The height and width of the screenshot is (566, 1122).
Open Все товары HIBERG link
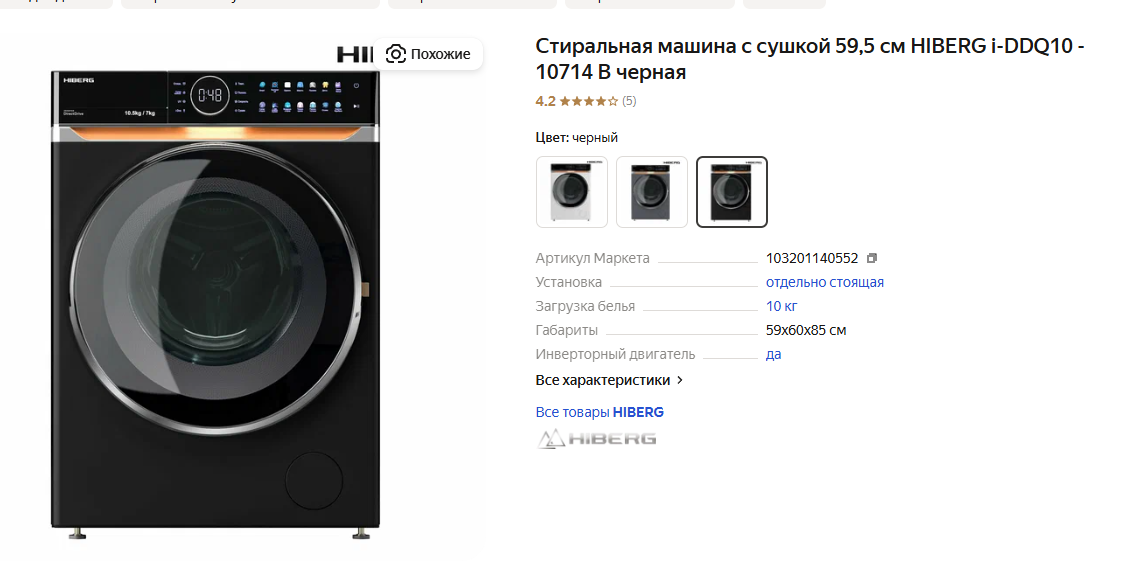(600, 412)
